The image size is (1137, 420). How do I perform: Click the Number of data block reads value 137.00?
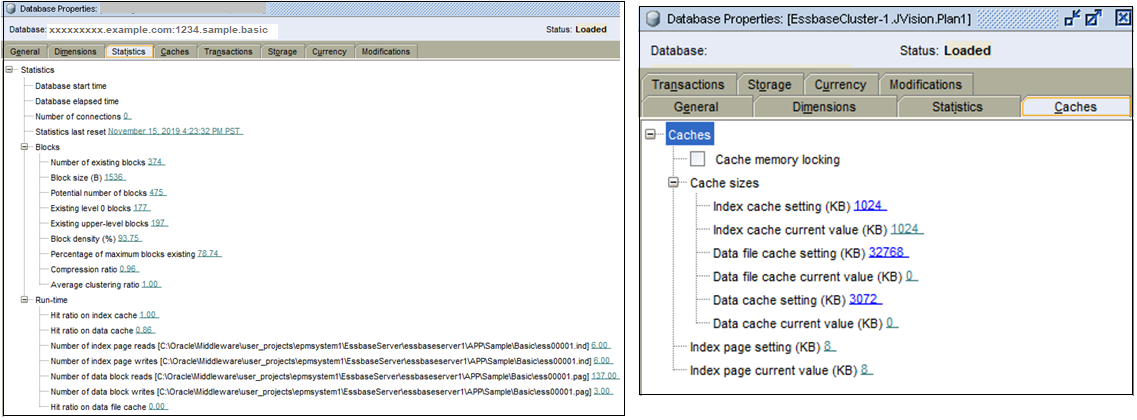[x=604, y=376]
